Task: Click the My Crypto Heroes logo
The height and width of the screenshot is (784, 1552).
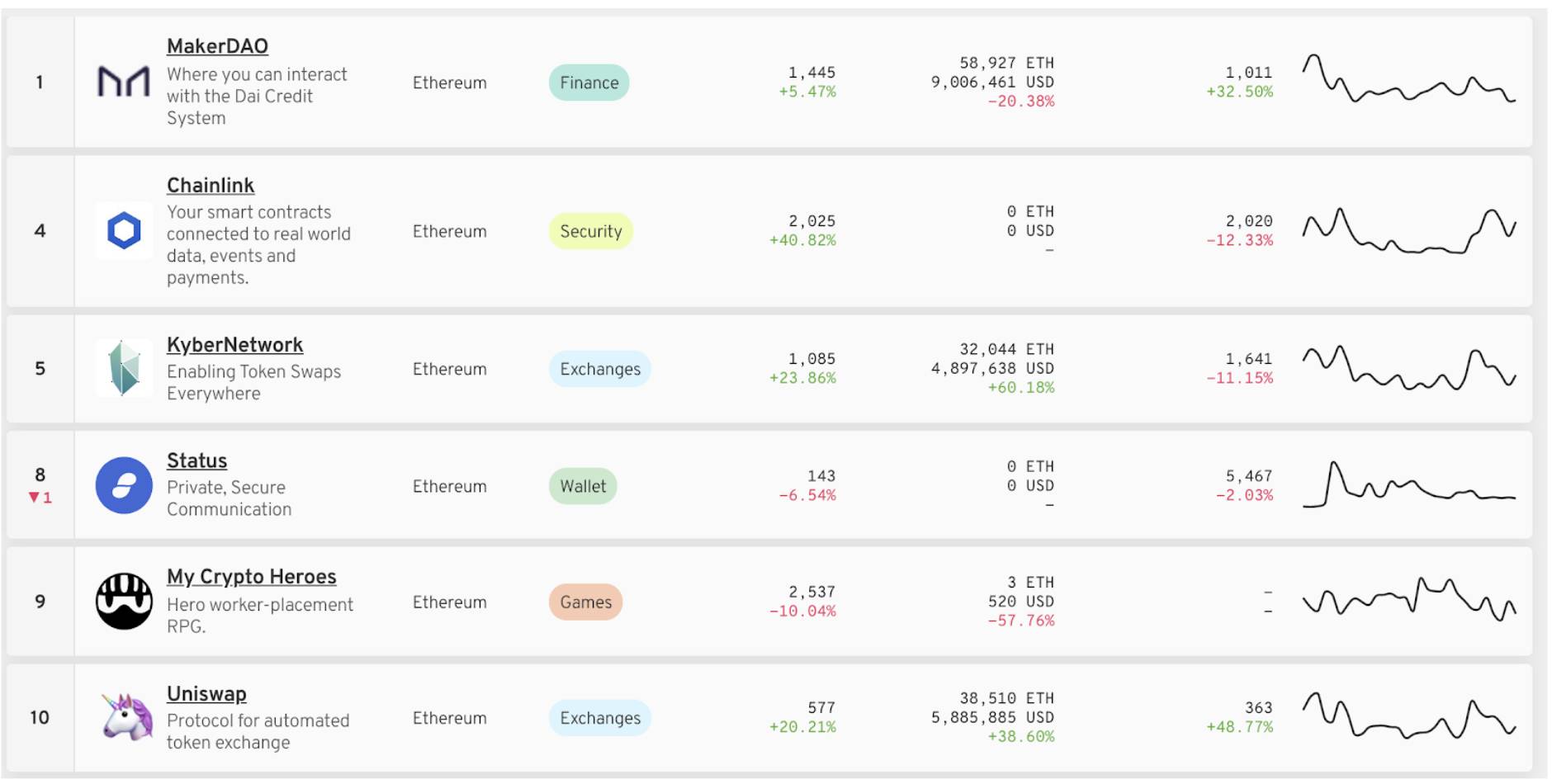Action: pos(124,602)
